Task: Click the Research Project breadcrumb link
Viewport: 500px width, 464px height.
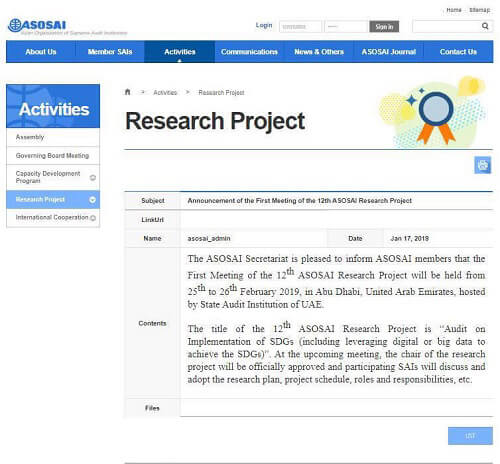Action: tap(221, 93)
